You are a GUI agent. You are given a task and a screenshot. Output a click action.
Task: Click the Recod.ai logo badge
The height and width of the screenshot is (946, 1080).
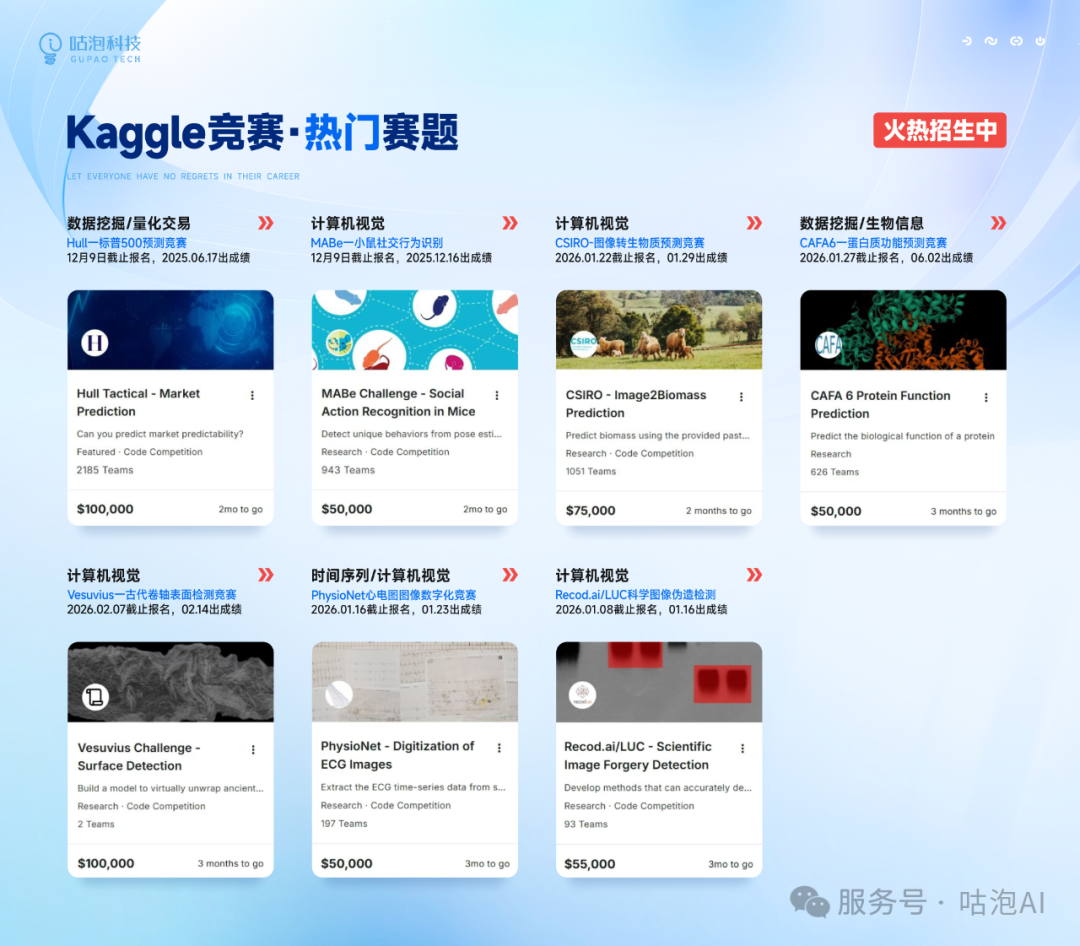point(583,695)
